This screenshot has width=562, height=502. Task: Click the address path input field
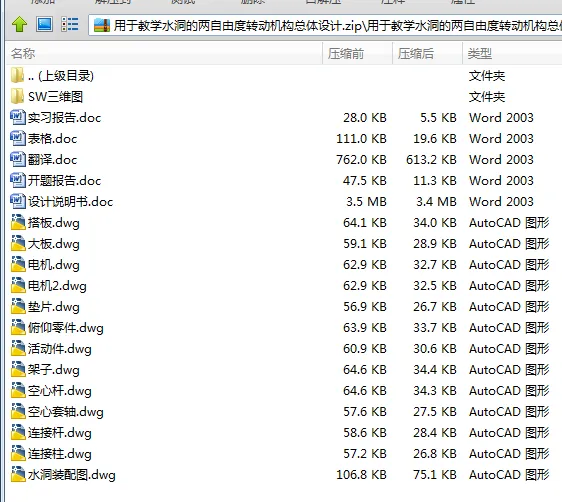coord(325,25)
